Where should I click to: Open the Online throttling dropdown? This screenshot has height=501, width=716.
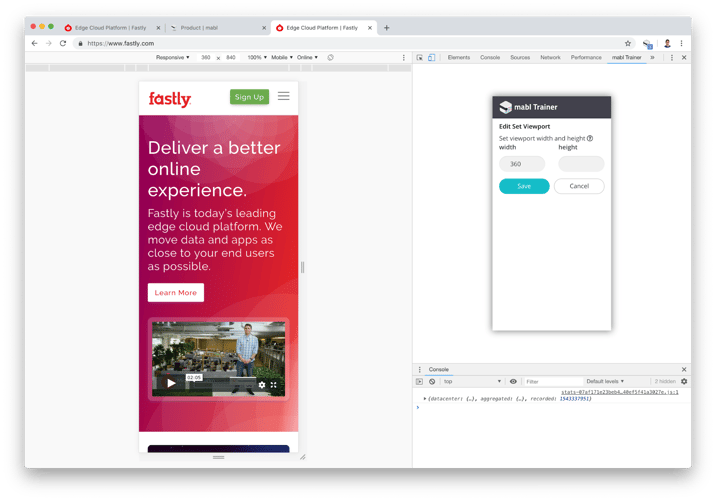pyautogui.click(x=307, y=58)
